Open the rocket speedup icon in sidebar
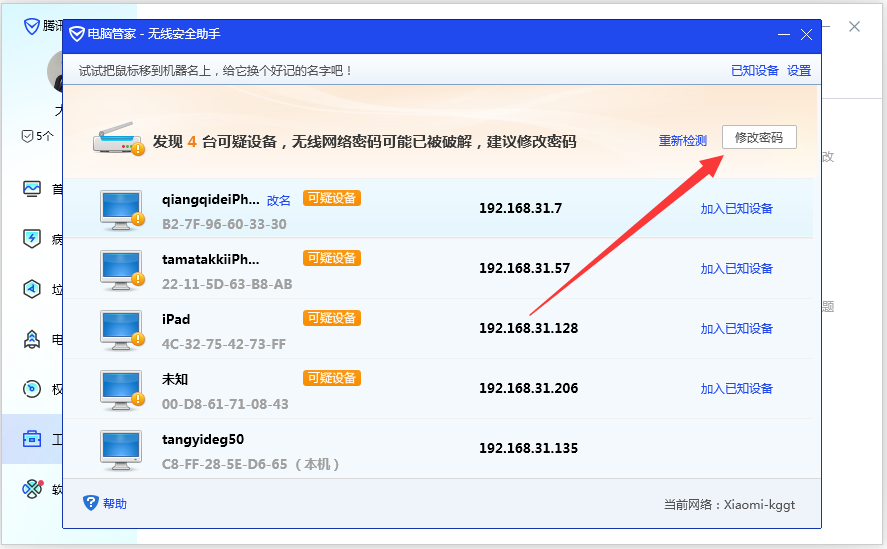The width and height of the screenshot is (887, 549). coord(32,339)
